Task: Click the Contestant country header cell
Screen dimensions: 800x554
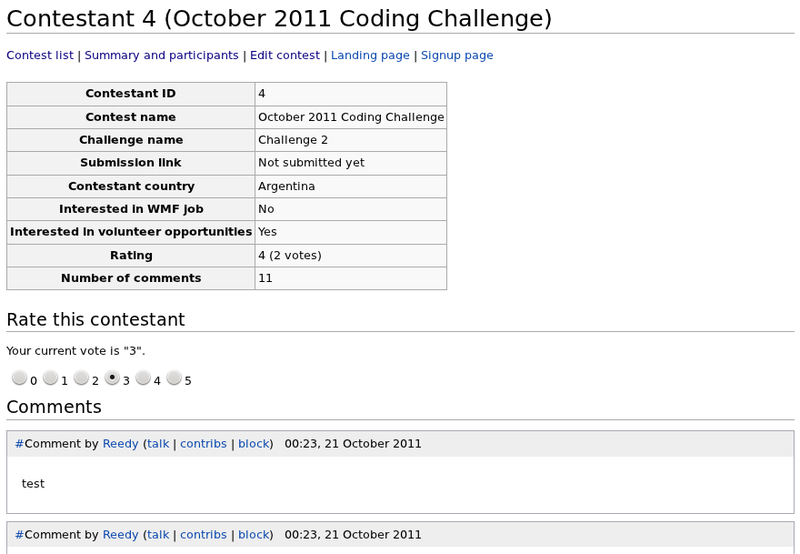Action: click(x=131, y=186)
